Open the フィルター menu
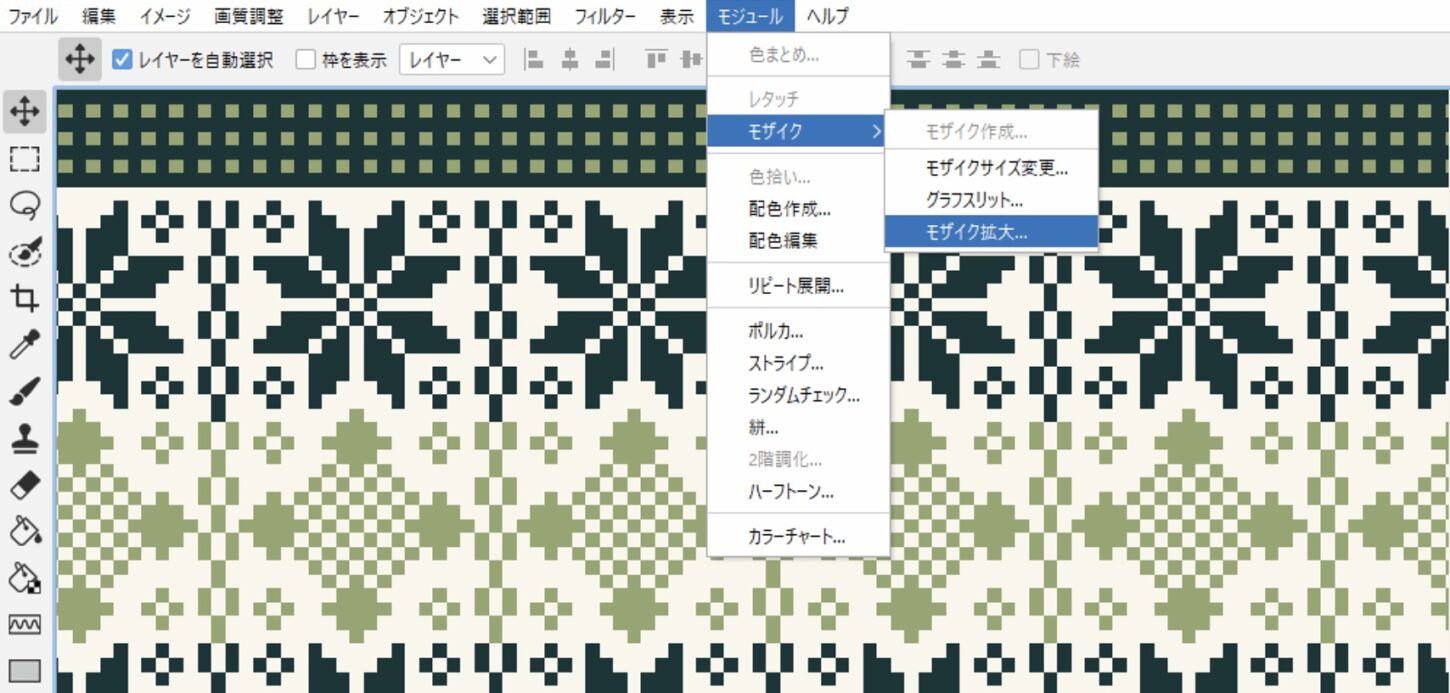 605,16
